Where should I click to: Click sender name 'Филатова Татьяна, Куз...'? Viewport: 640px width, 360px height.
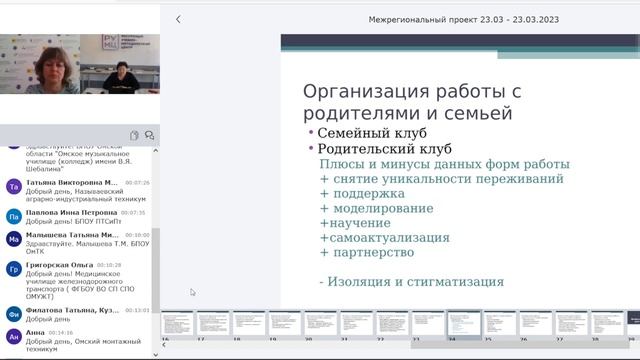coord(72,310)
